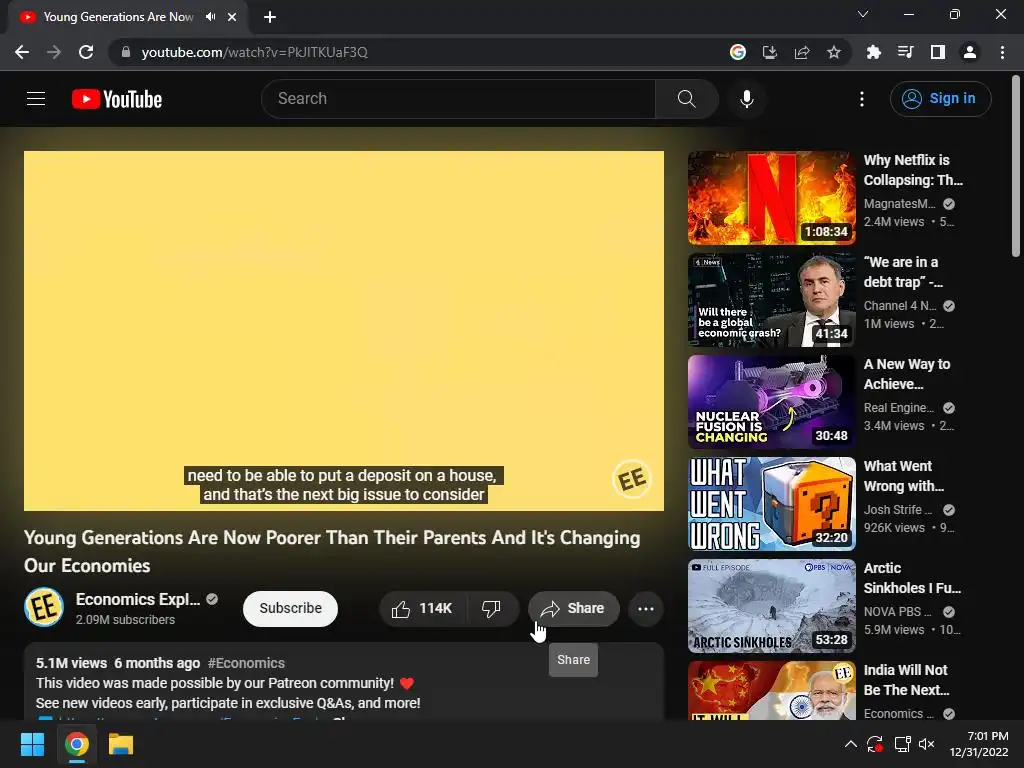1024x768 pixels.
Task: Click EE watermark in video player
Action: tap(632, 479)
